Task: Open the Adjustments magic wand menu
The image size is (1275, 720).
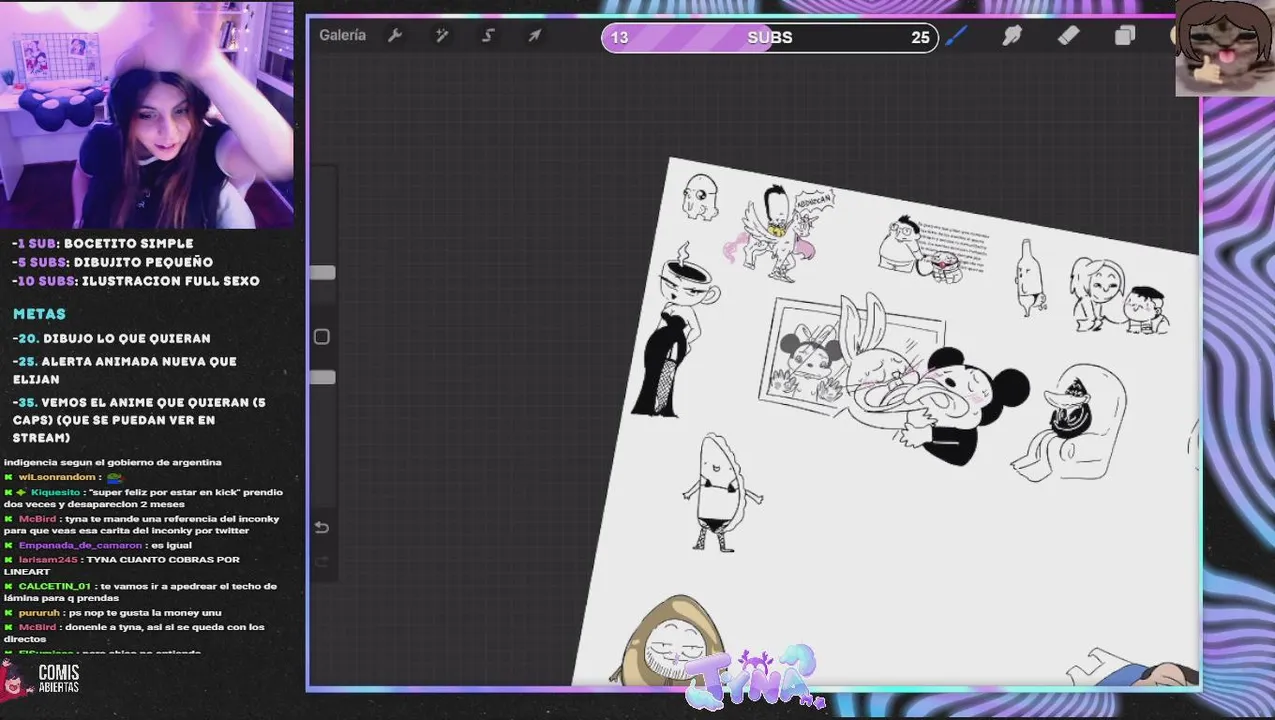Action: pyautogui.click(x=441, y=36)
